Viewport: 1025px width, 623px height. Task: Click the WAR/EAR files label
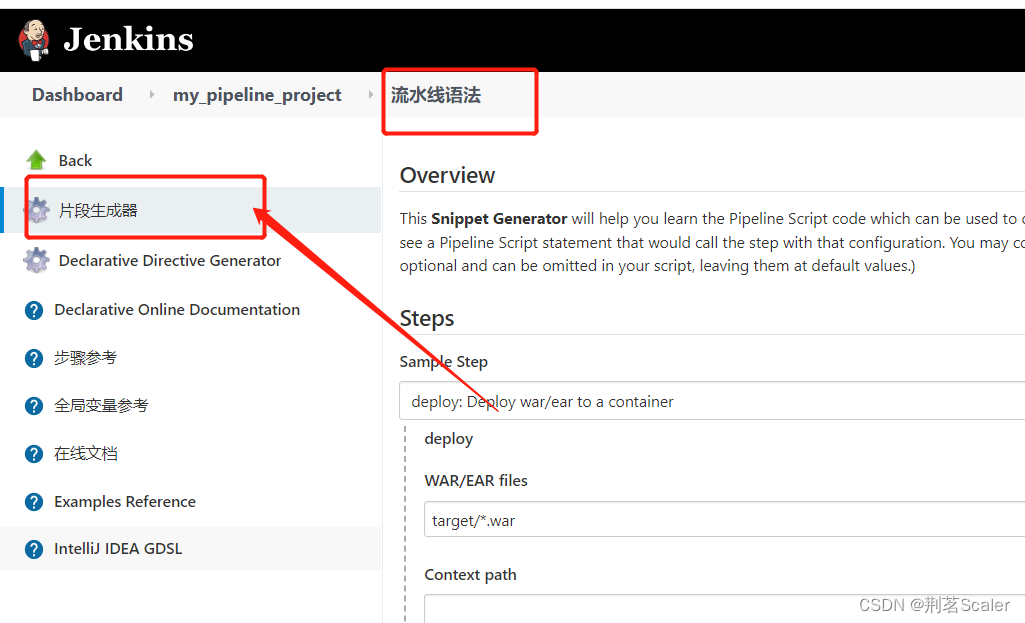tap(476, 480)
